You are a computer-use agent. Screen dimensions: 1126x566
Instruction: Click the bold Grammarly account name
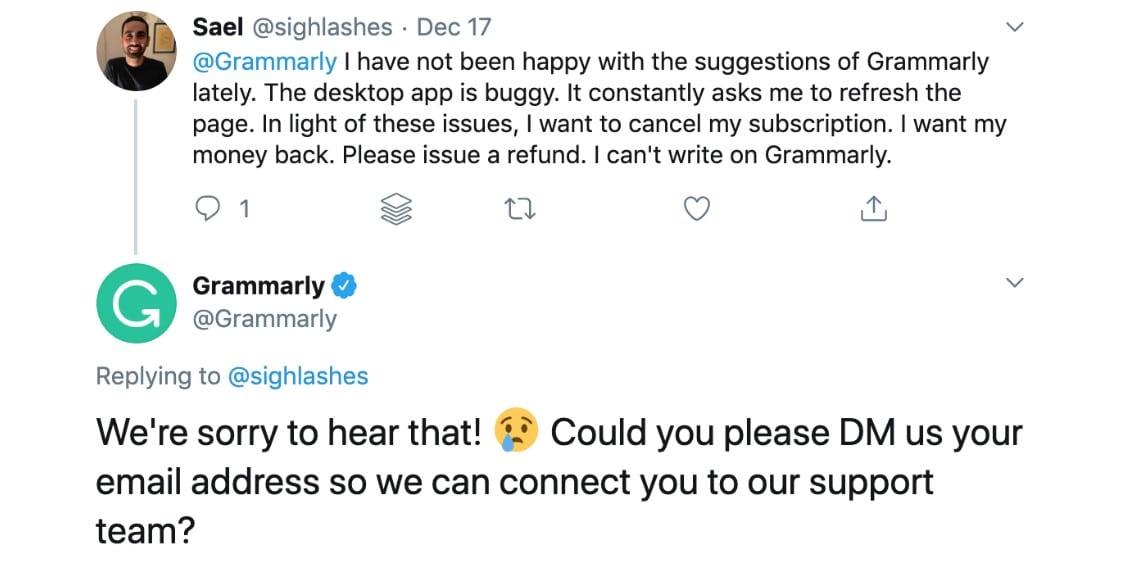coord(258,286)
